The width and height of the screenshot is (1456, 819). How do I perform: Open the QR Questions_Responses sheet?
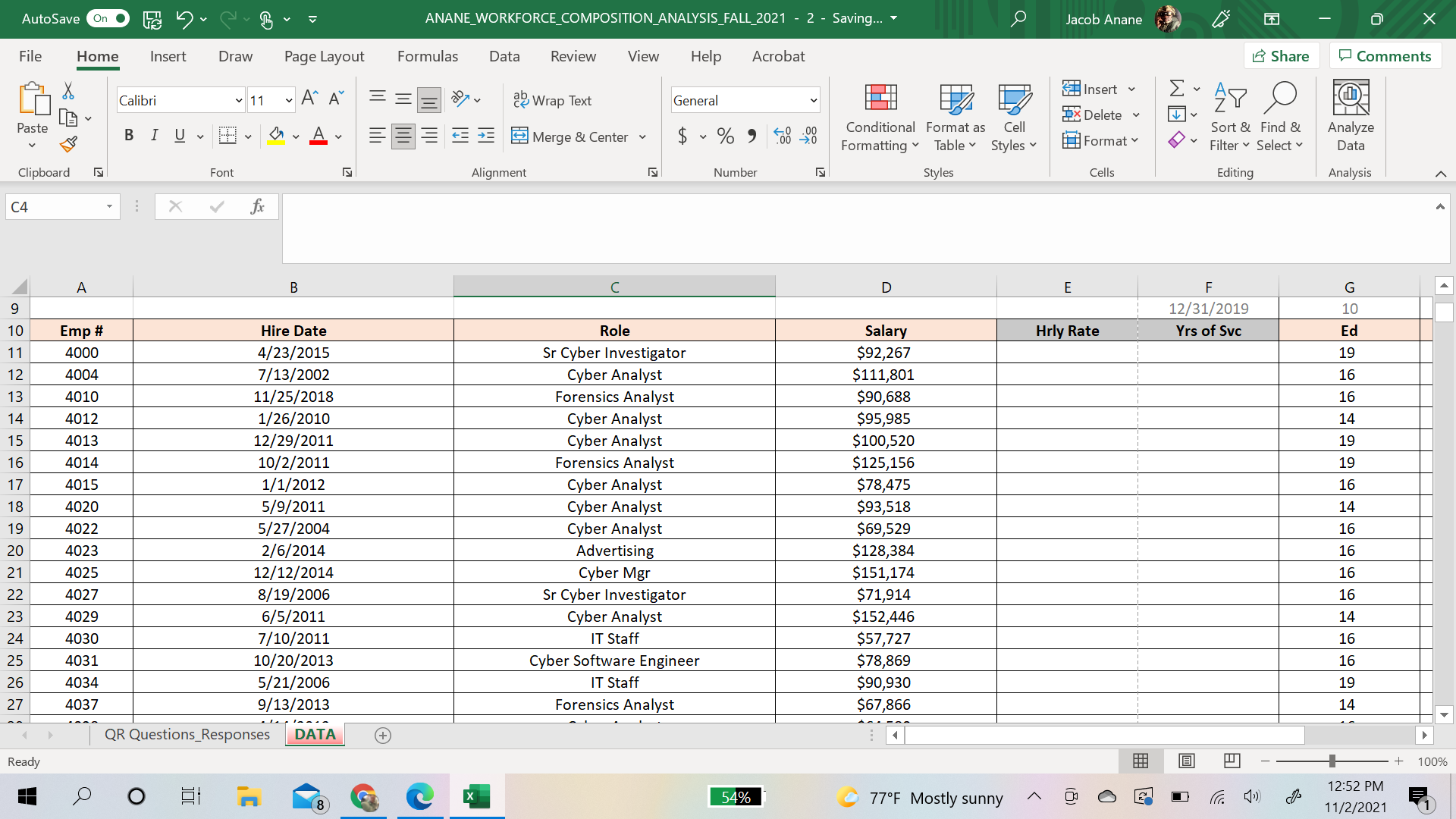(187, 734)
